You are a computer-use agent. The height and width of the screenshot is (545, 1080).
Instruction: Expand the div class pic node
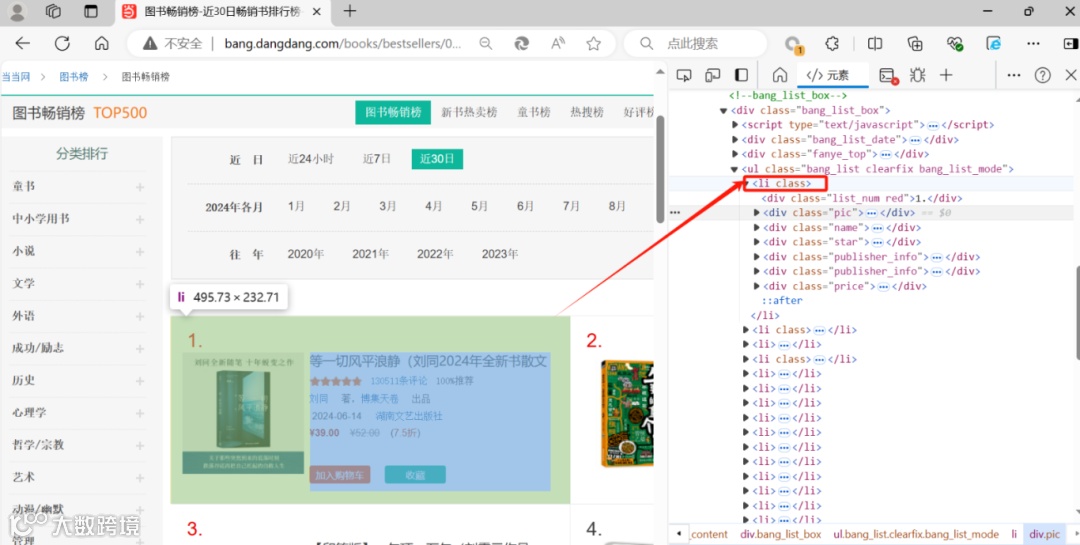point(757,213)
